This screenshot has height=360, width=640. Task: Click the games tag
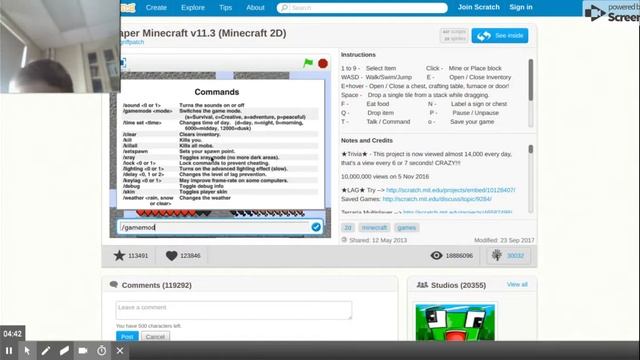coord(407,228)
